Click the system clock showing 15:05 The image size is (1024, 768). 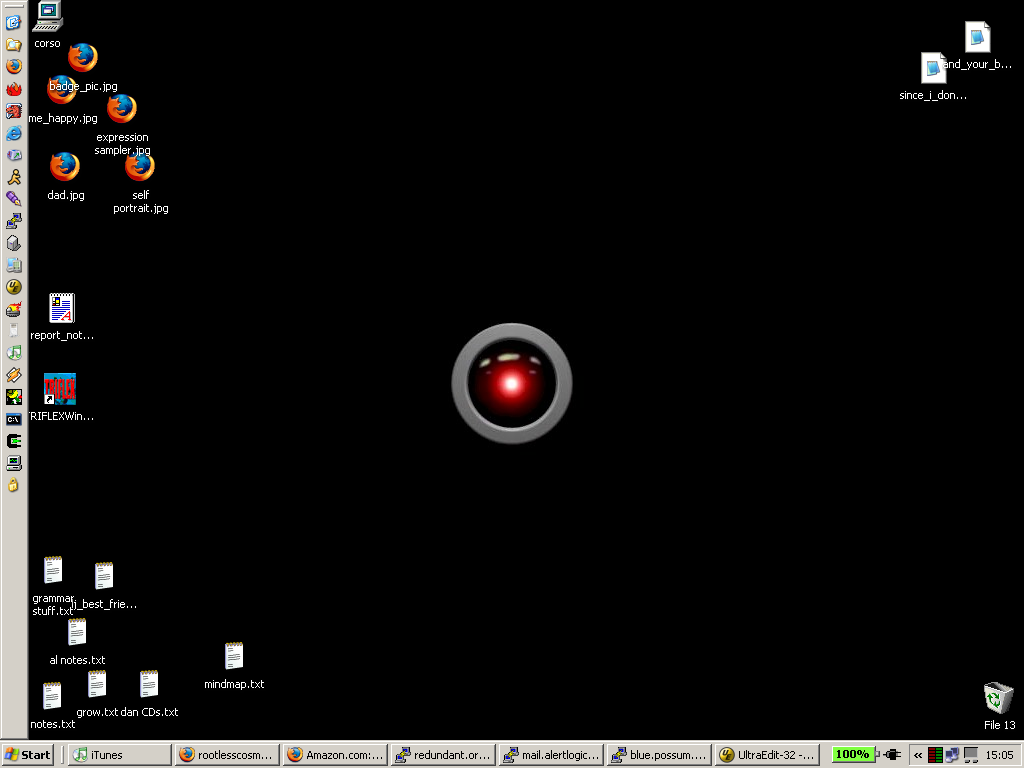(999, 755)
